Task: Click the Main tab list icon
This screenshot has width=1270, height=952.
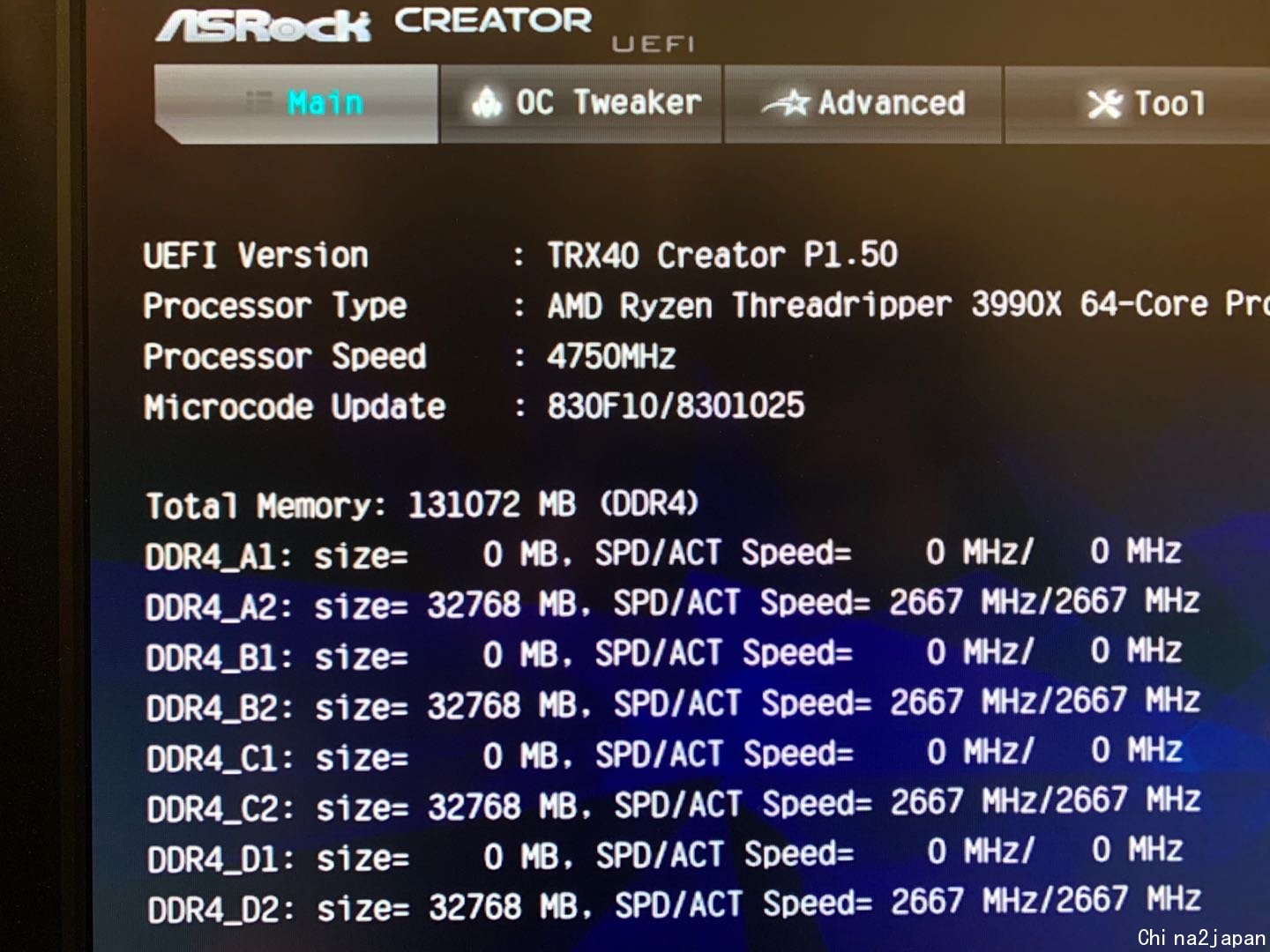Action: [x=258, y=101]
